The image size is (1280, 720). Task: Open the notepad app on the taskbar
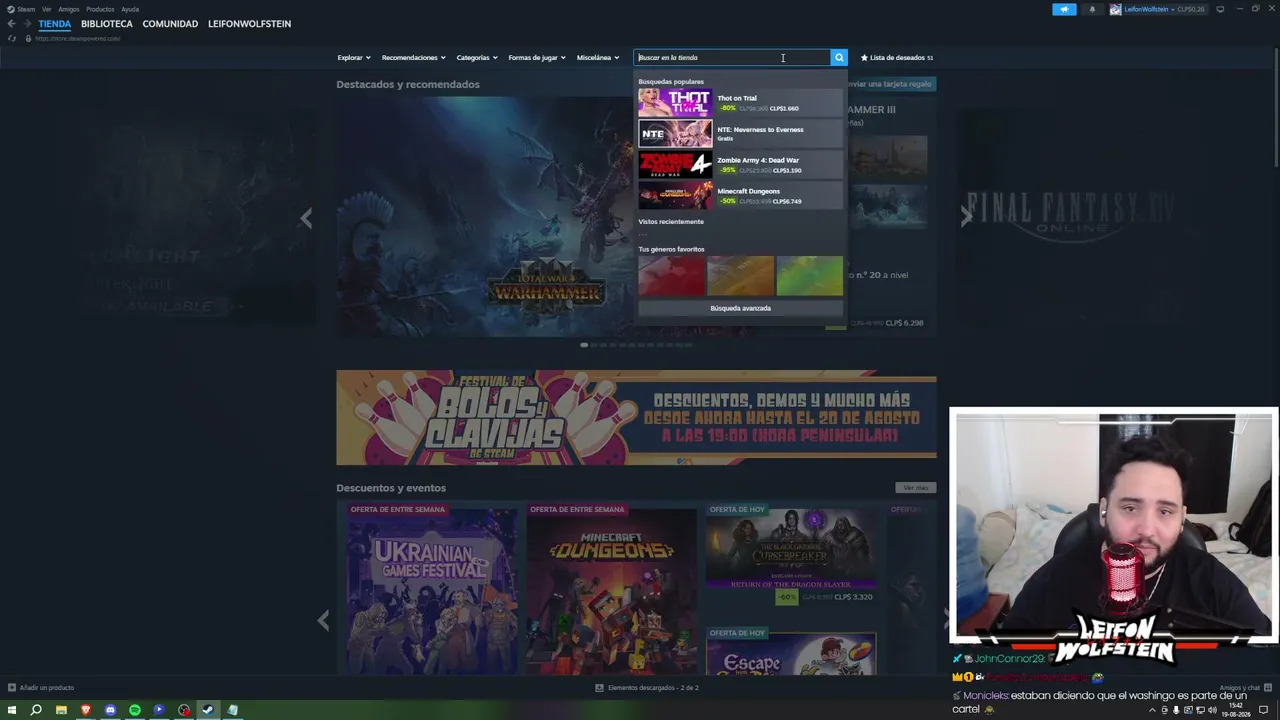coord(233,710)
